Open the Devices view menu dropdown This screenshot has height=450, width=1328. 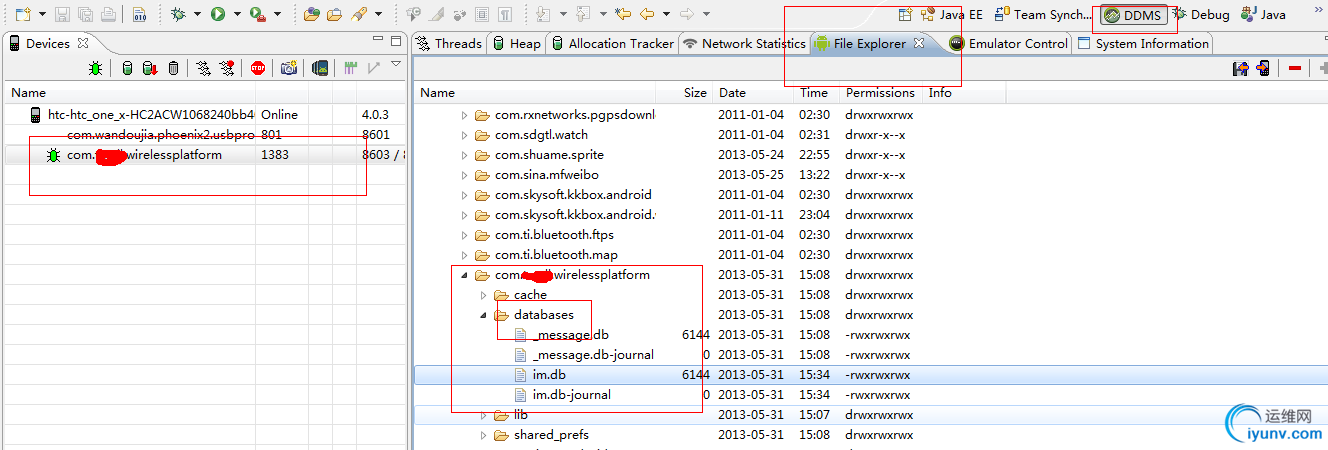tap(395, 66)
